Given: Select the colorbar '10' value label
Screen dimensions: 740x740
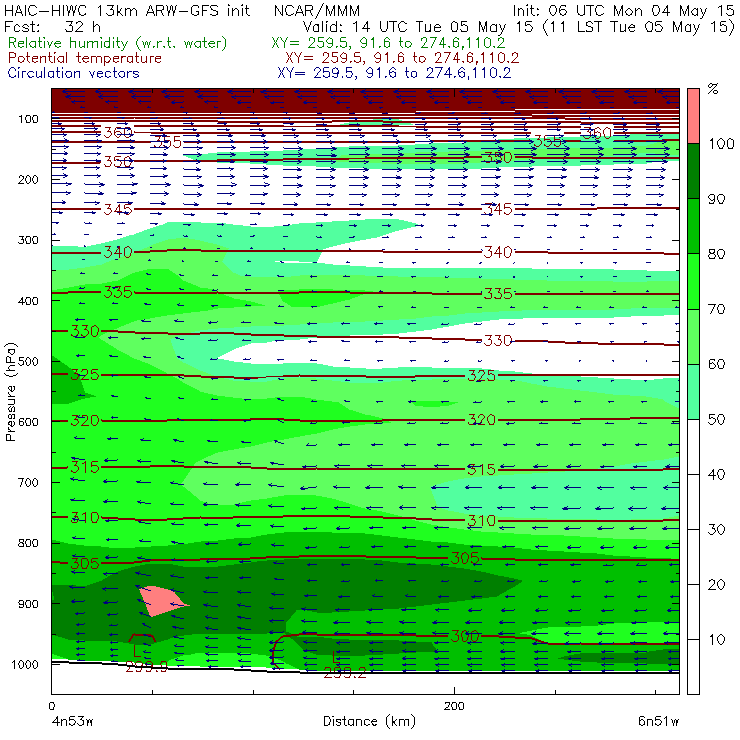Looking at the screenshot, I should point(716,640).
